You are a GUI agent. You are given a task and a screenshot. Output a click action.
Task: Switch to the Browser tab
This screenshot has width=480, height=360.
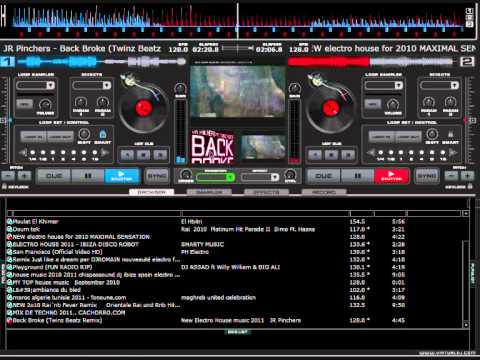152,192
